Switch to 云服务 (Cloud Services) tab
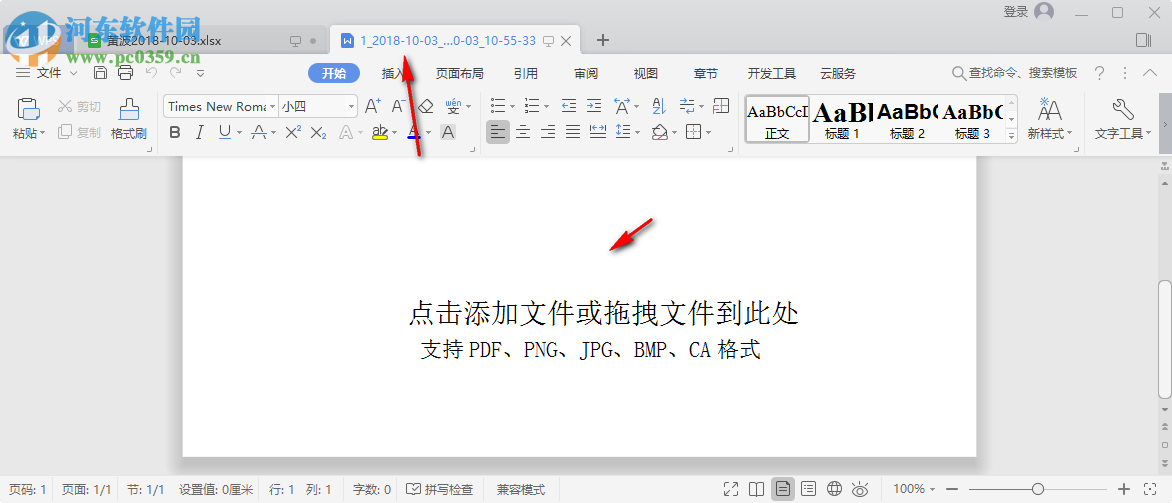Image resolution: width=1172 pixels, height=503 pixels. 838,73
